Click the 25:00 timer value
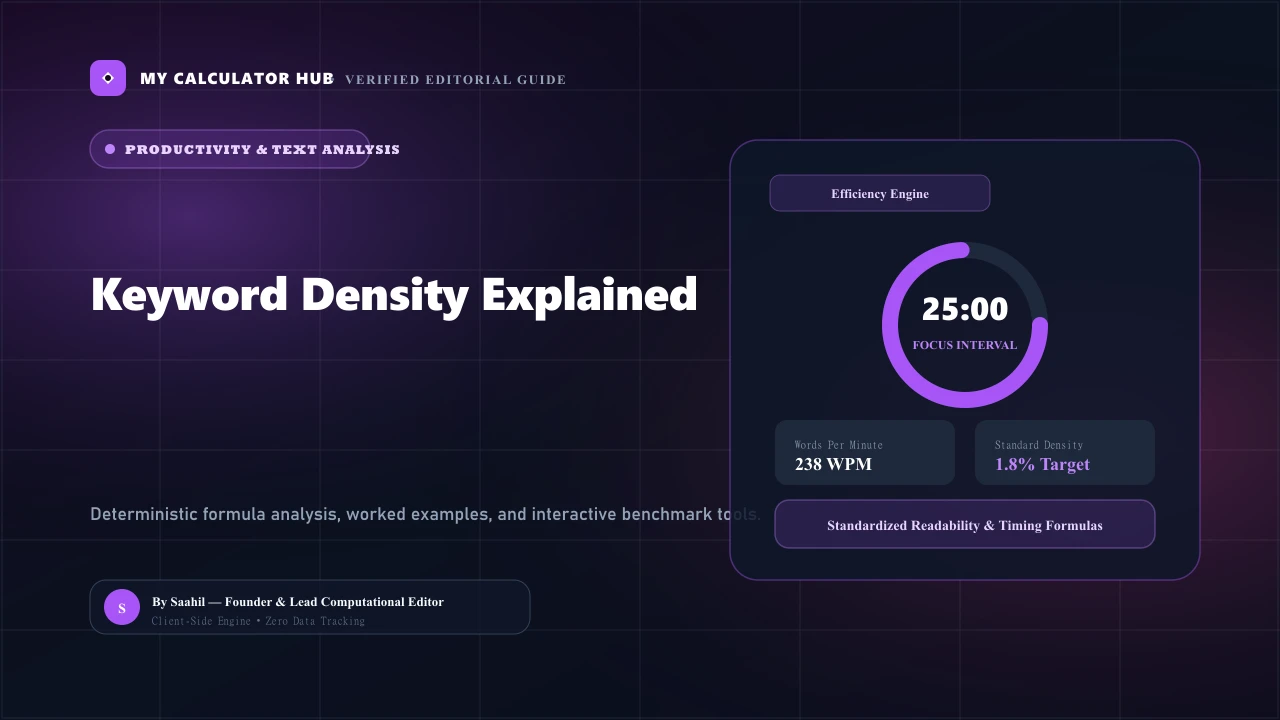The image size is (1280, 720). [965, 310]
